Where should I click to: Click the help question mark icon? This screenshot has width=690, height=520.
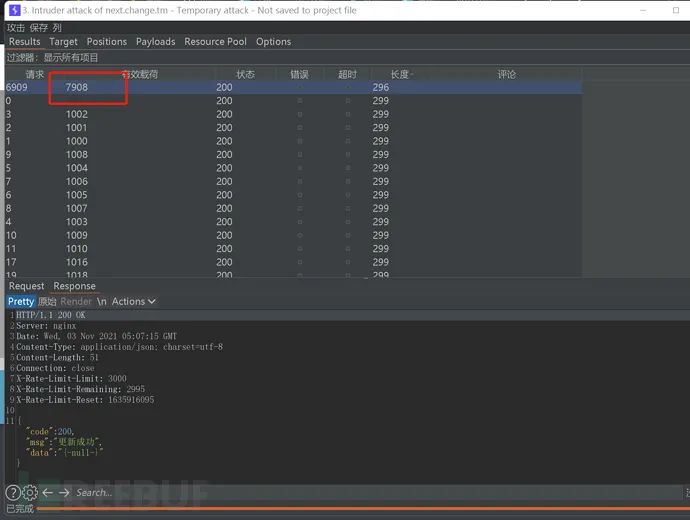(13, 492)
